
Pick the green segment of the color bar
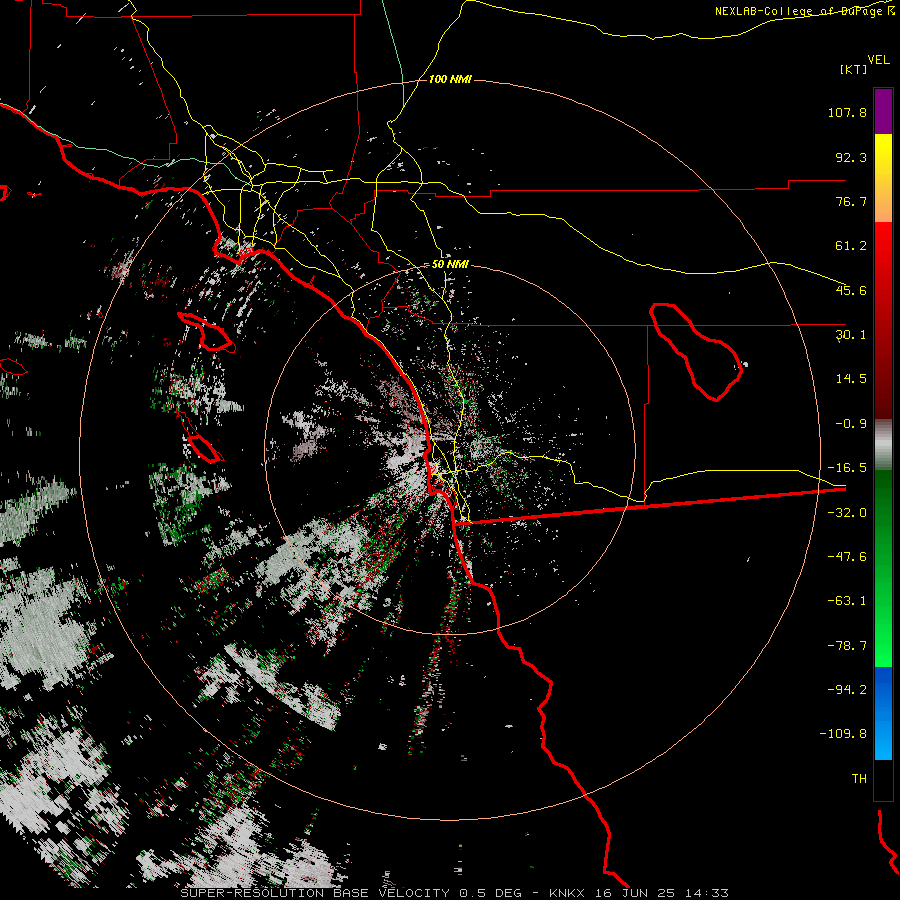pyautogui.click(x=883, y=568)
